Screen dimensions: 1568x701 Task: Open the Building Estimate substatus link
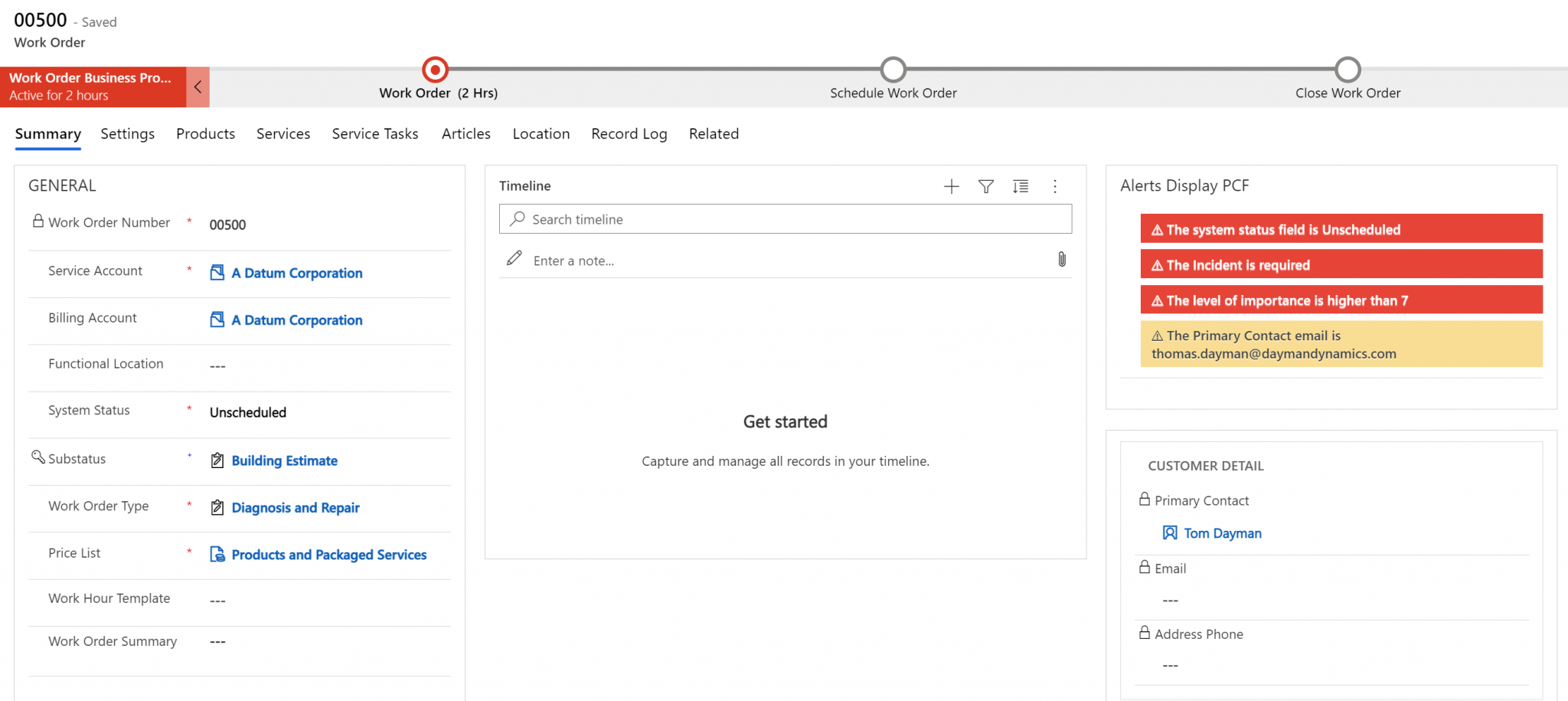point(284,460)
